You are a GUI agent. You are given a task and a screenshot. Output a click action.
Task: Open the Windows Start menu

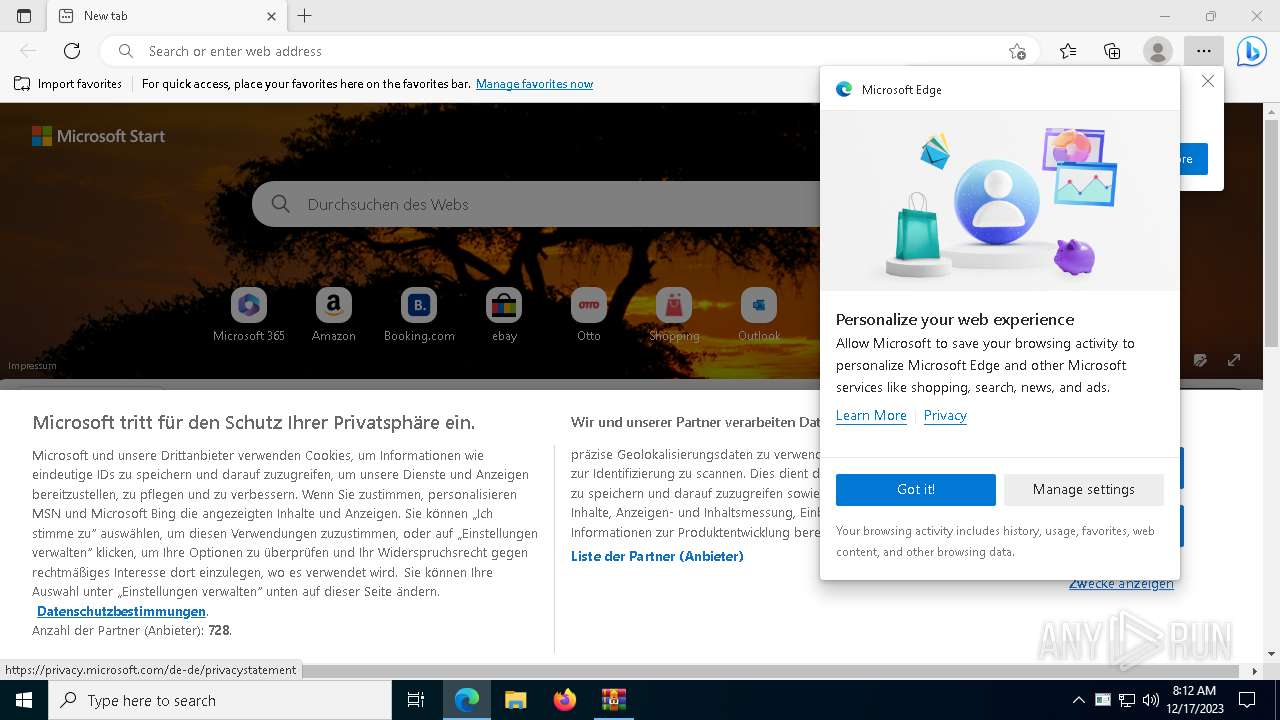coord(24,700)
